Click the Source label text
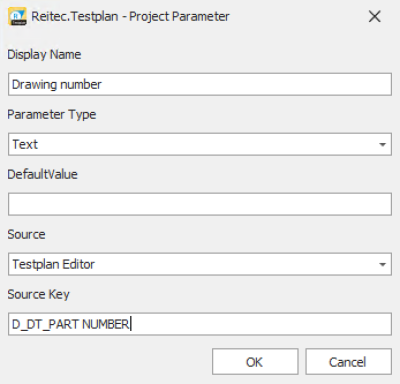The height and width of the screenshot is (384, 400). click(x=26, y=234)
